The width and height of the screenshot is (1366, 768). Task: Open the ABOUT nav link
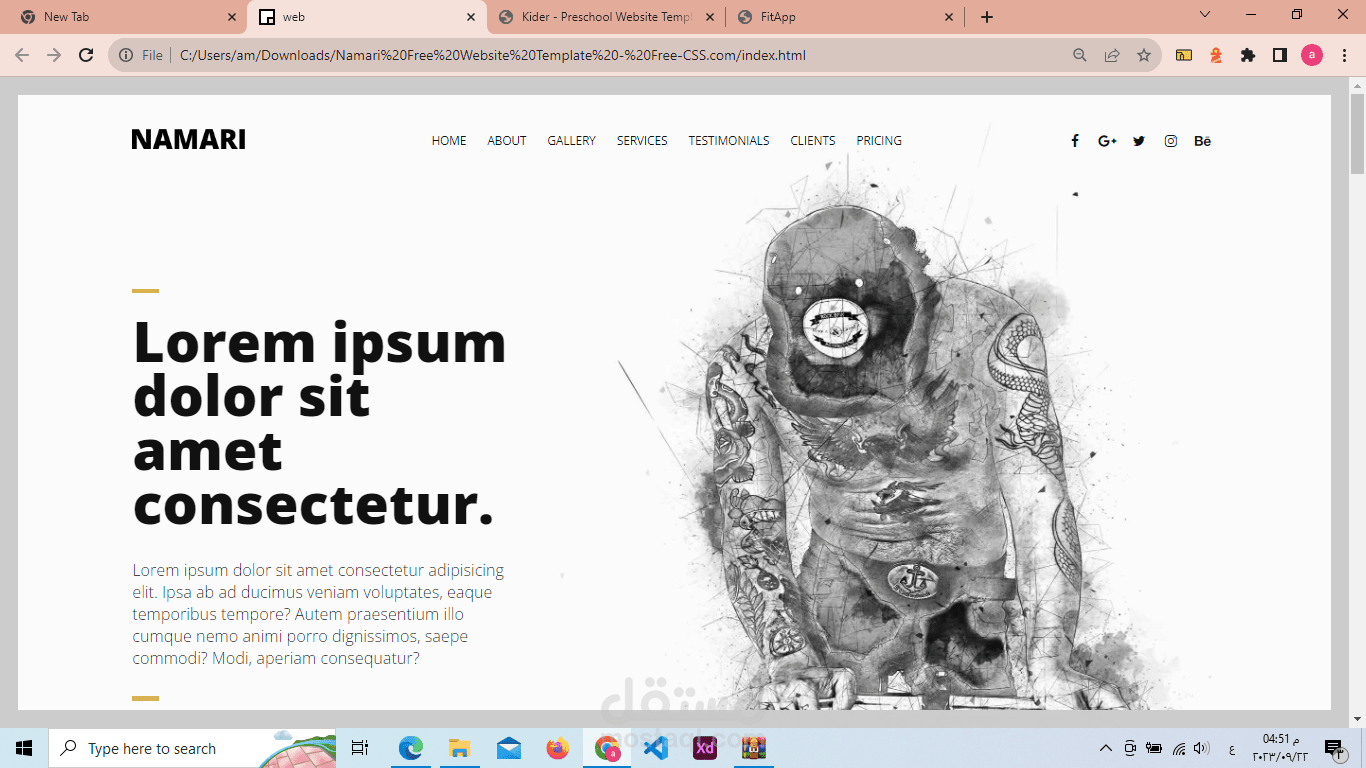coord(507,141)
